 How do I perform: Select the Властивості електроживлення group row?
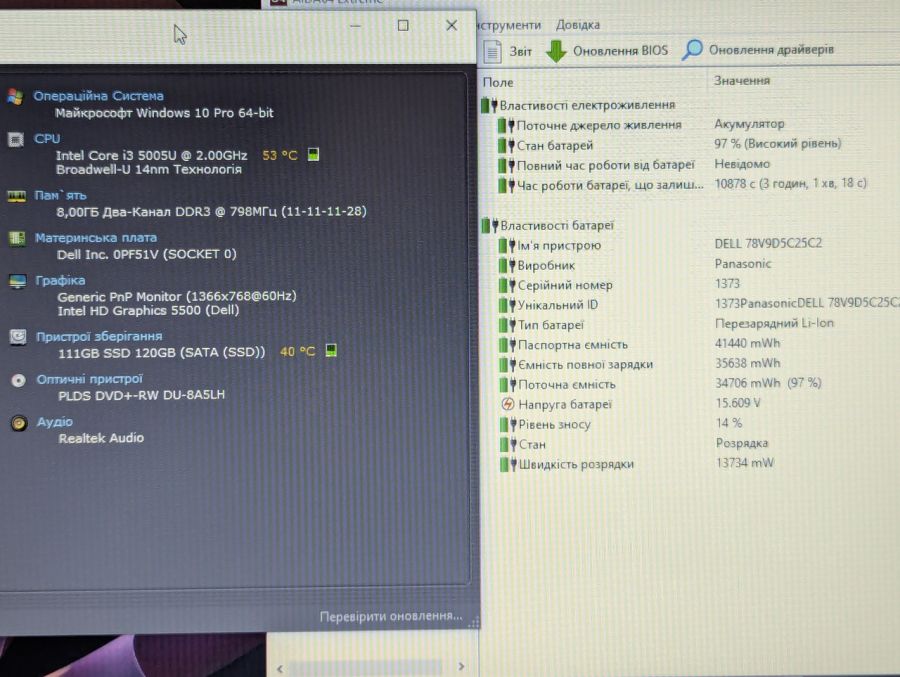coord(578,105)
